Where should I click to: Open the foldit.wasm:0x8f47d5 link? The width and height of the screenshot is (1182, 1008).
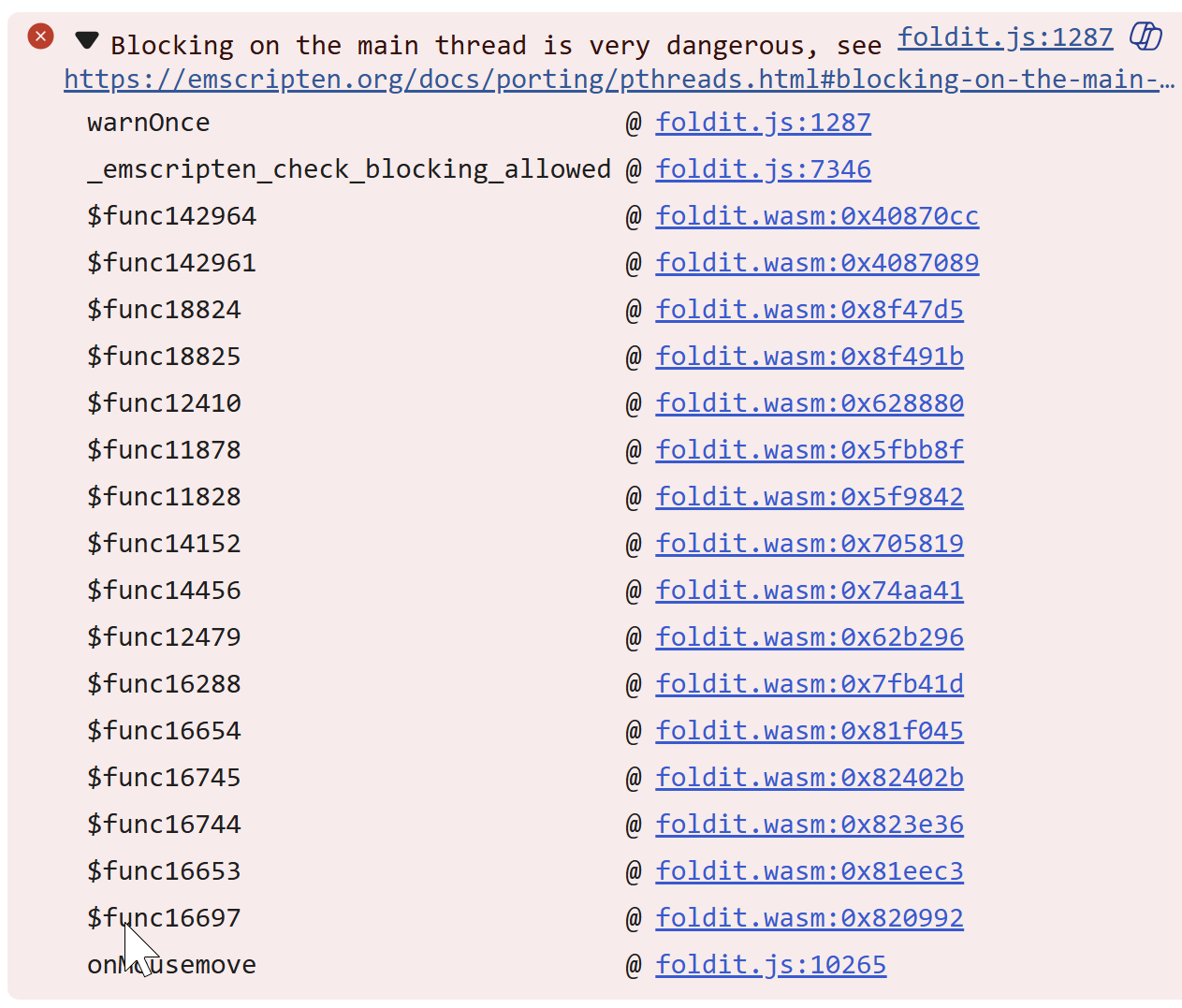point(809,310)
